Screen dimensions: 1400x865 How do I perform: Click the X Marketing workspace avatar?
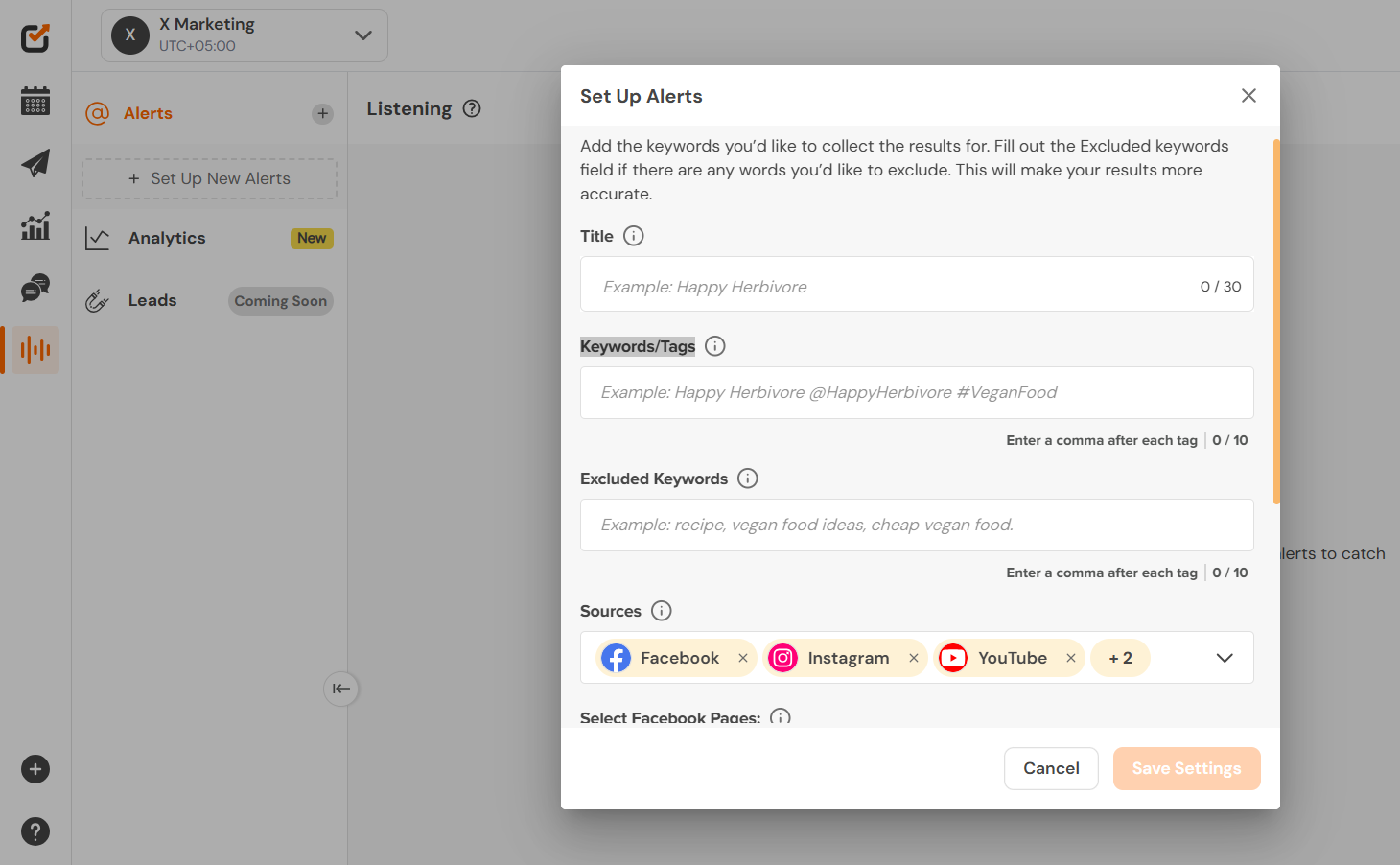130,35
